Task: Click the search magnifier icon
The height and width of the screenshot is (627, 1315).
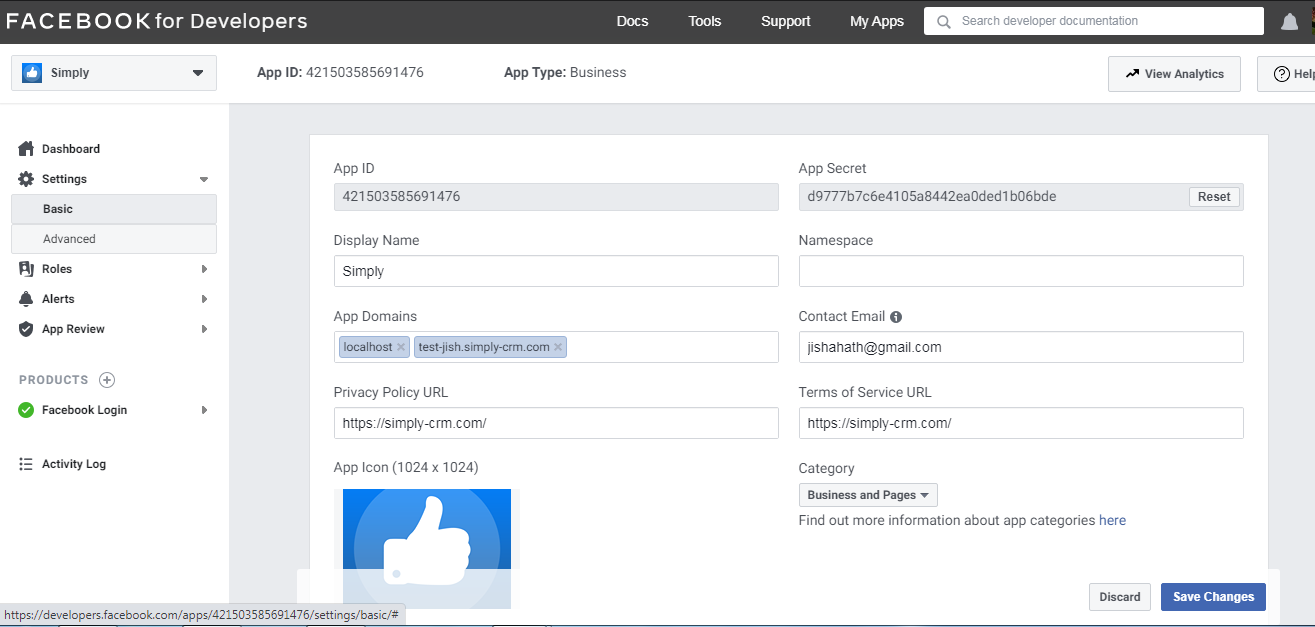Action: click(x=943, y=21)
